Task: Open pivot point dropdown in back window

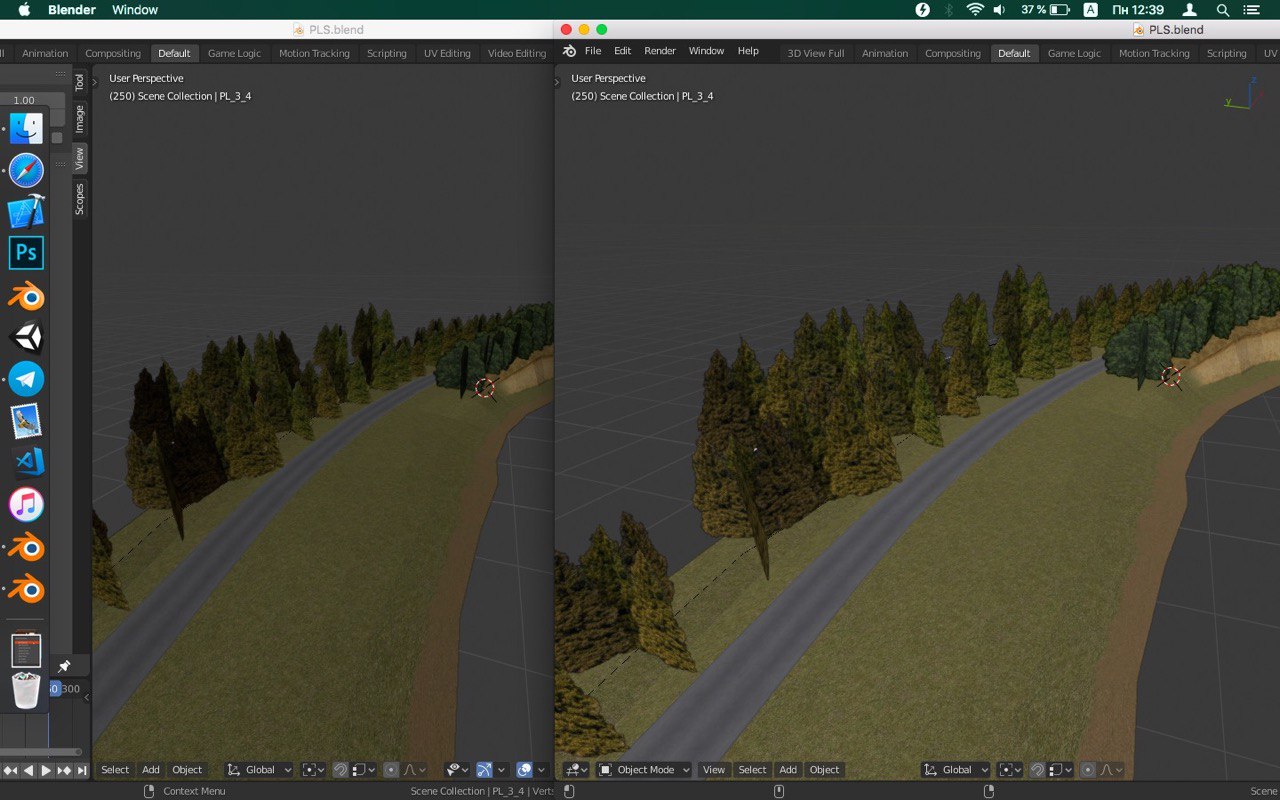Action: 314,770
